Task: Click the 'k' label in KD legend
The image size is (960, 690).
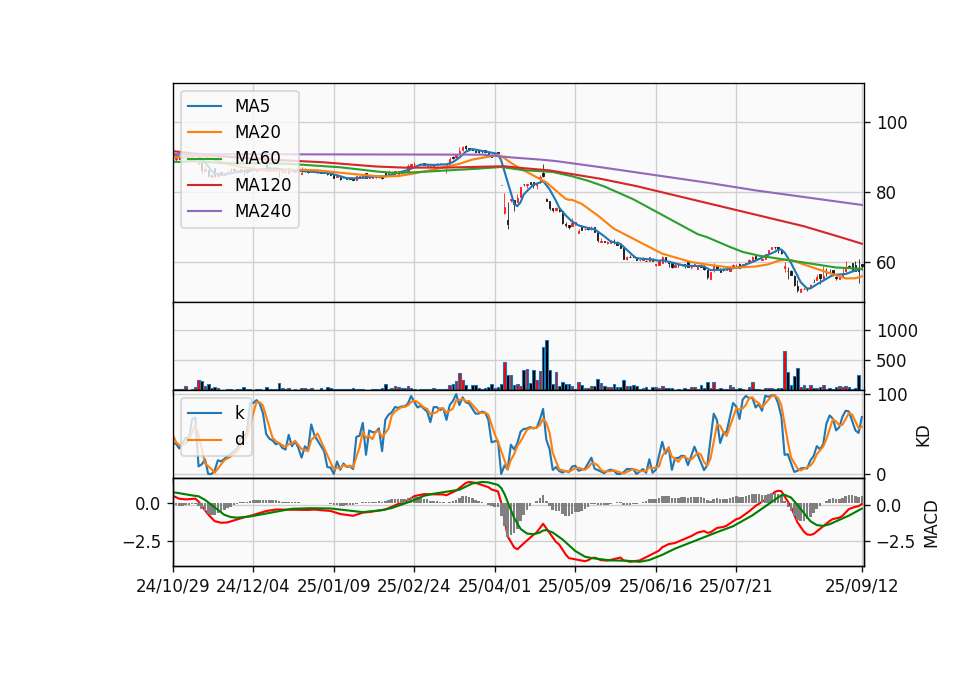Action: click(239, 413)
